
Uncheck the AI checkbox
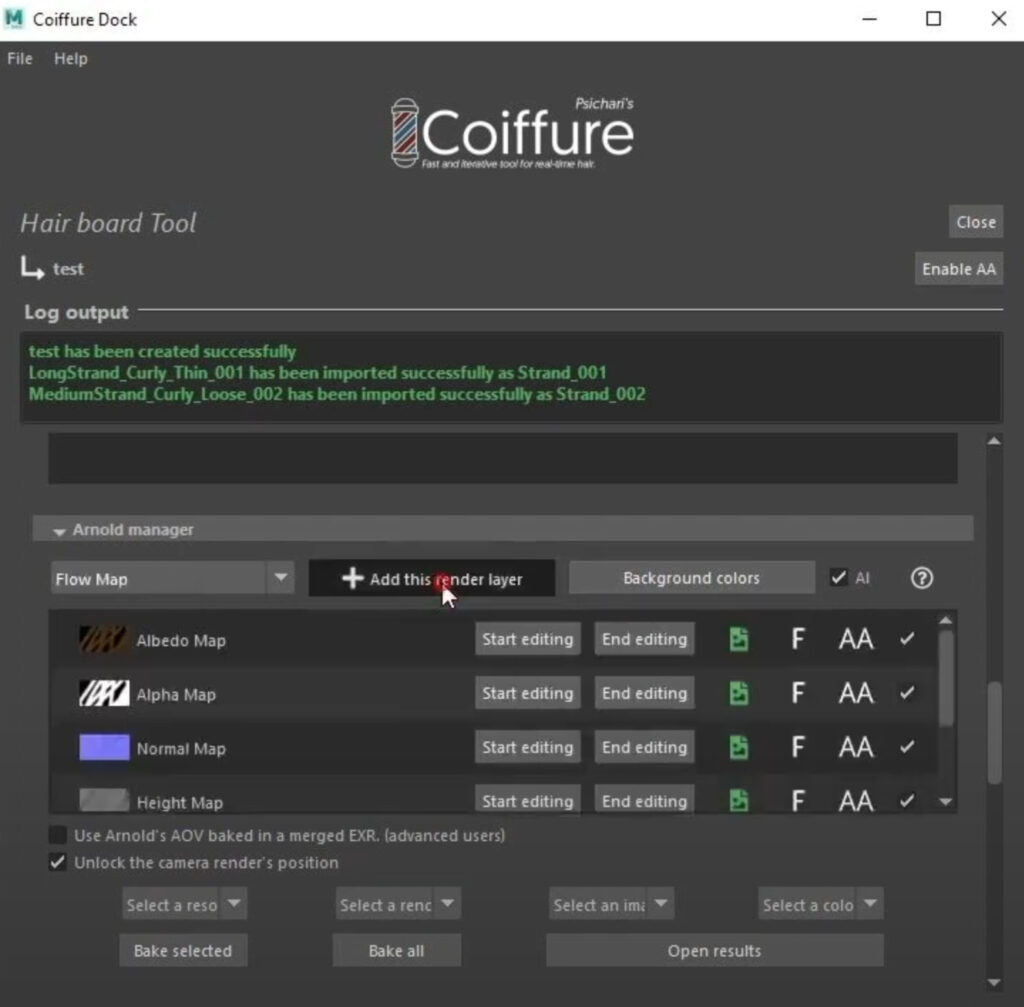point(839,578)
